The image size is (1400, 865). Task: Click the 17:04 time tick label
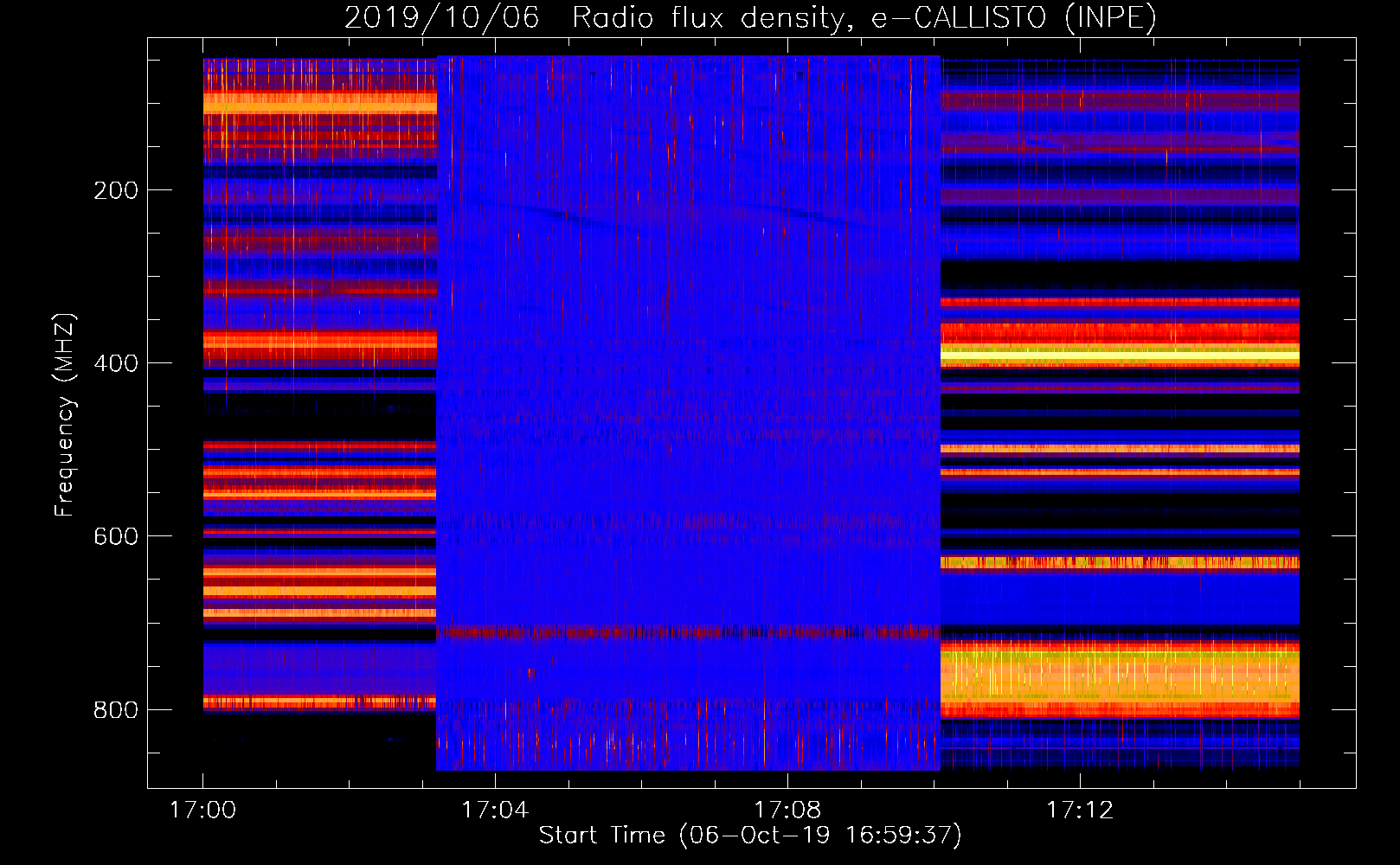tap(495, 811)
